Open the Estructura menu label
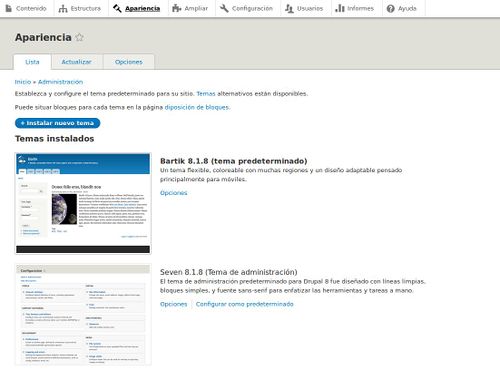The image size is (500, 370). click(x=86, y=8)
